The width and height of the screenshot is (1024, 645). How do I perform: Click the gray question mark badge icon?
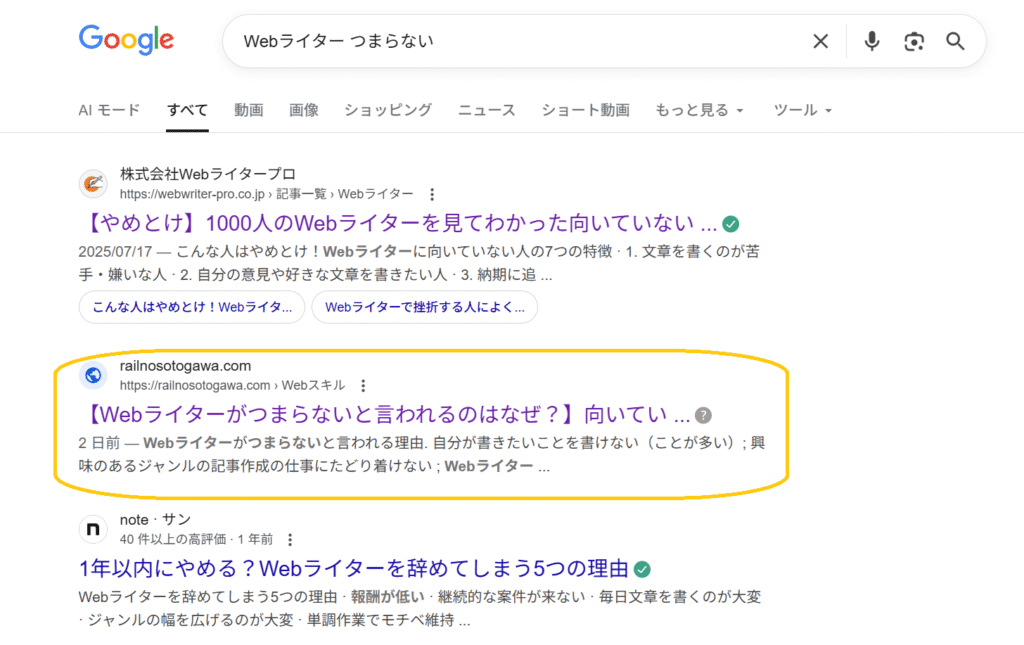pyautogui.click(x=703, y=415)
